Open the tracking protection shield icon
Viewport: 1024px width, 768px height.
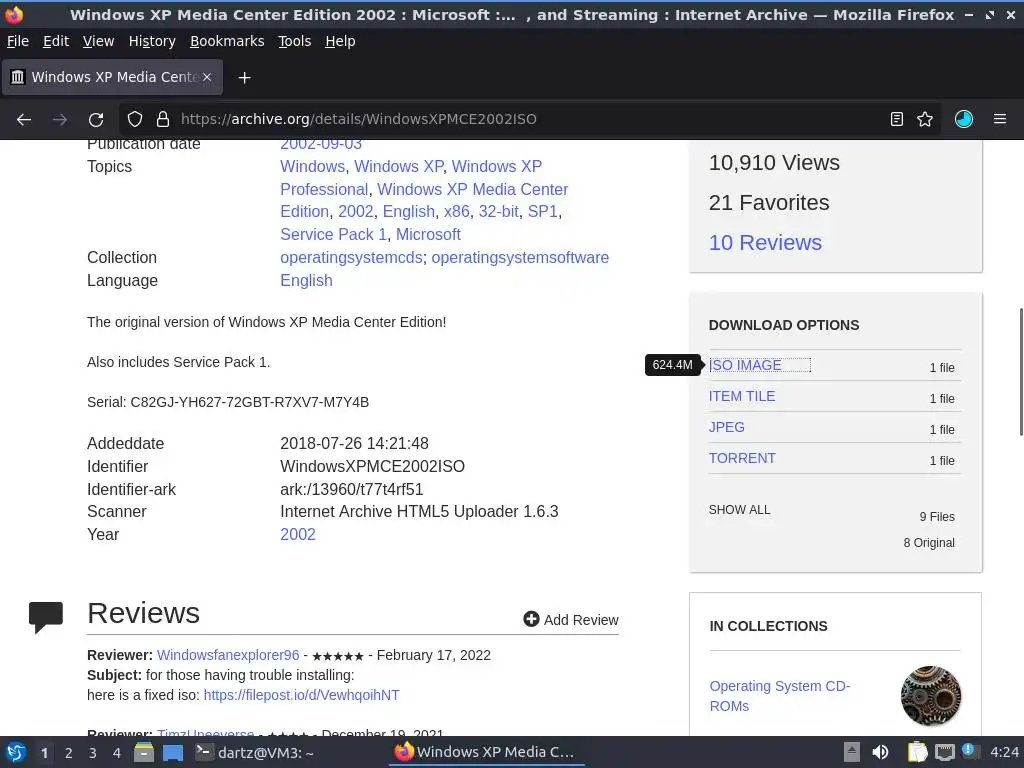point(135,119)
